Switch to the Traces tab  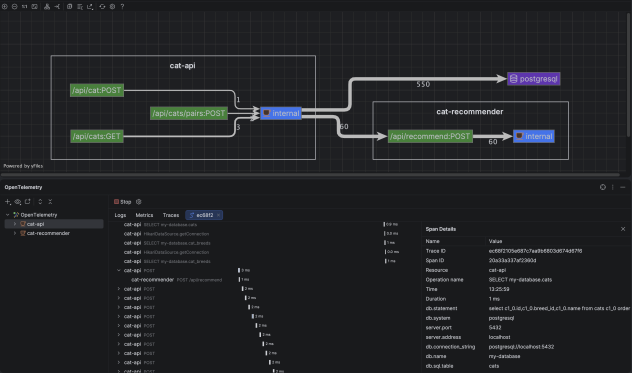(x=171, y=215)
